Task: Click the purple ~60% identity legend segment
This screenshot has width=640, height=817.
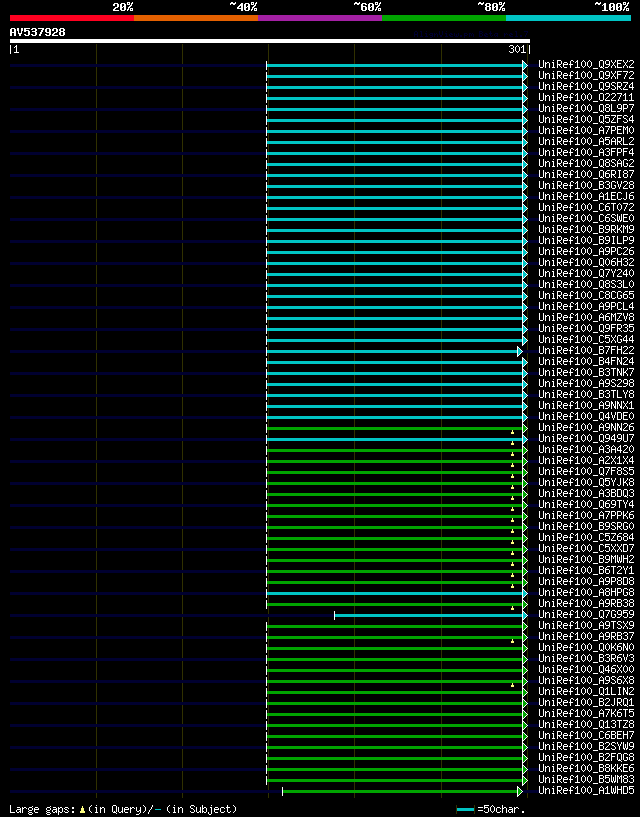Action: click(x=320, y=18)
